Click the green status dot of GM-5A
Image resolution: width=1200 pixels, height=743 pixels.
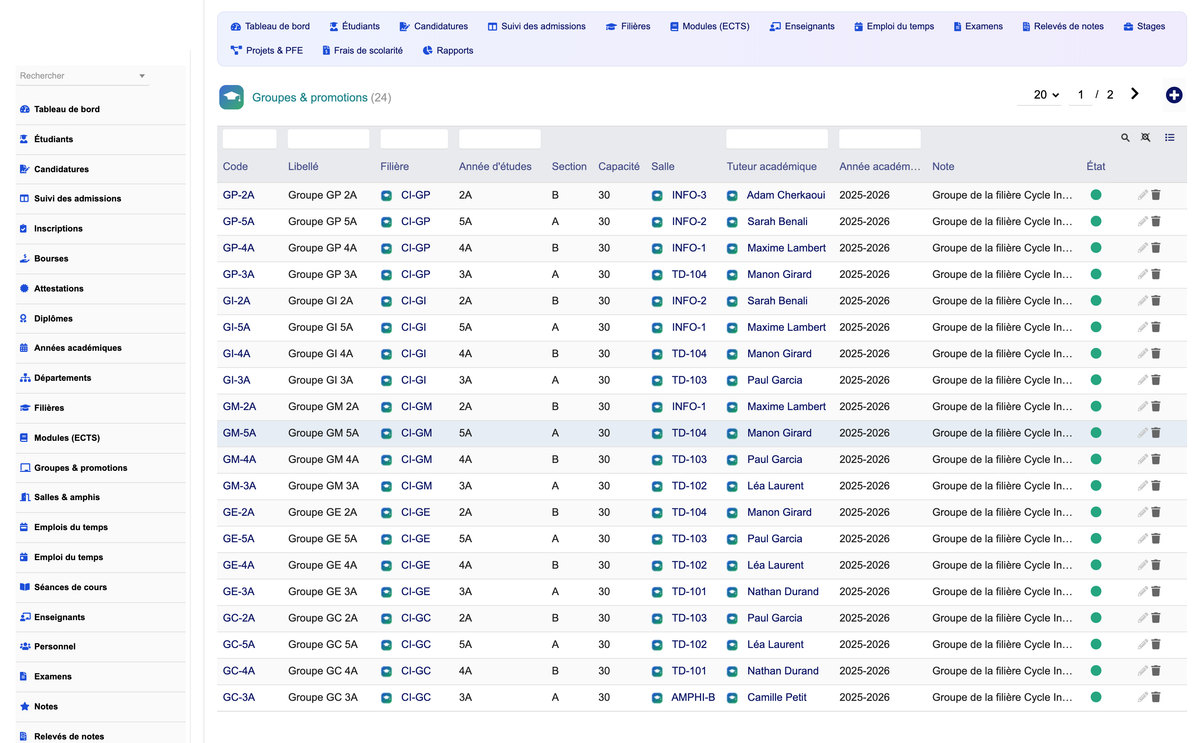1096,433
